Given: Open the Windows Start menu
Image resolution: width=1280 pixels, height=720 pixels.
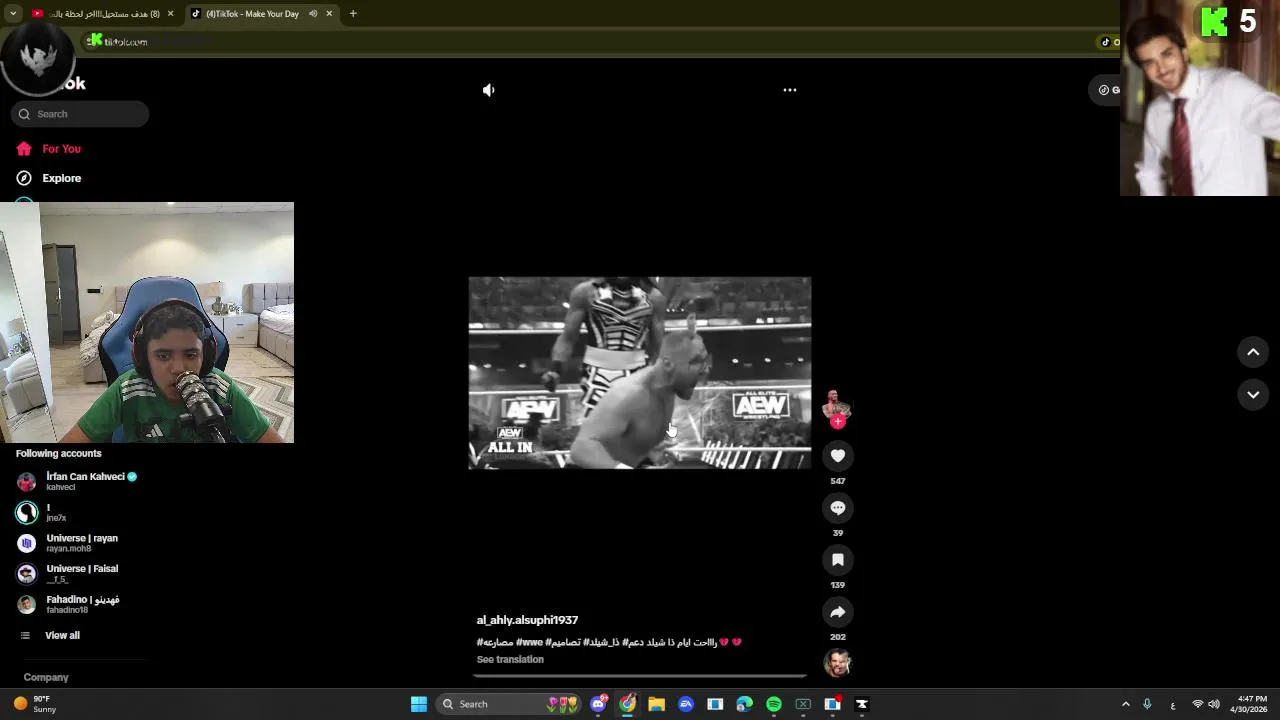Looking at the screenshot, I should (x=419, y=704).
